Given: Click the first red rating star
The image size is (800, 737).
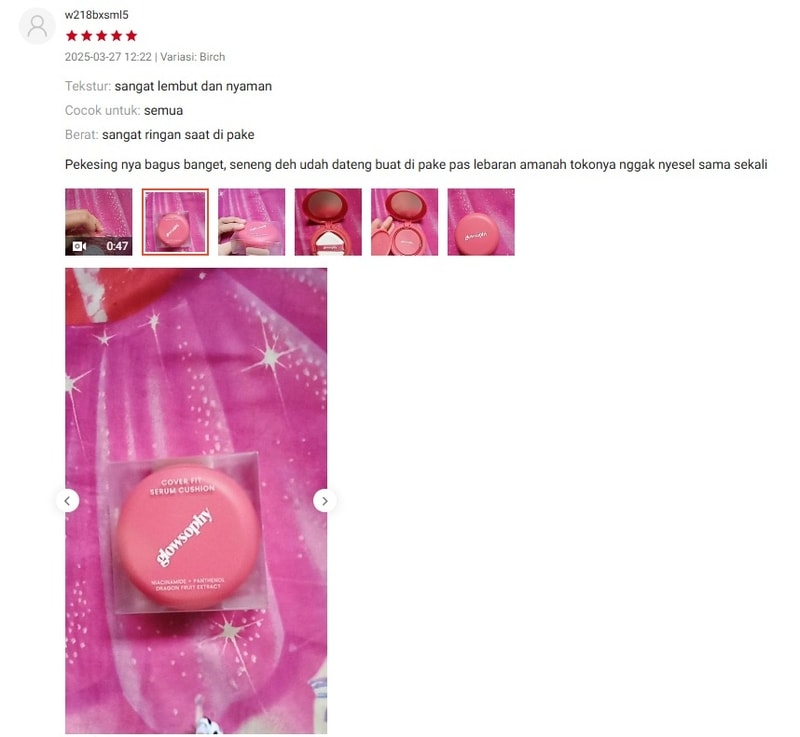Looking at the screenshot, I should 71,36.
